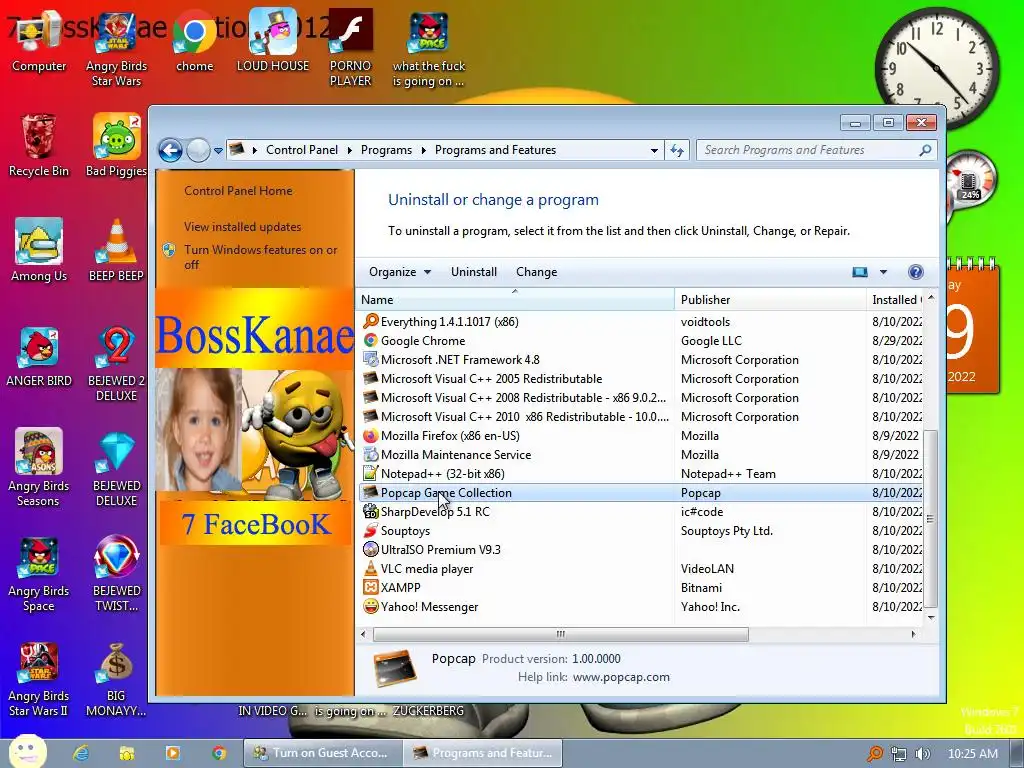Screen dimensions: 1024x768
Task: Sort list by Name column header
Action: point(515,300)
